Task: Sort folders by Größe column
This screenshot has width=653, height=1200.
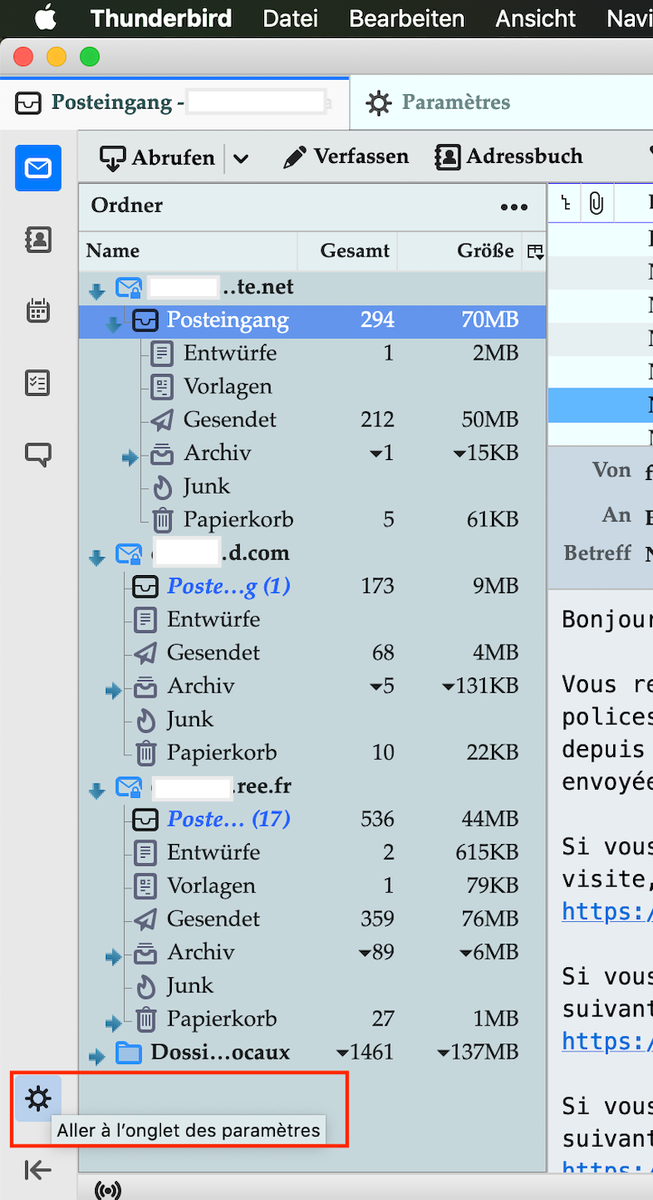Action: [x=461, y=251]
